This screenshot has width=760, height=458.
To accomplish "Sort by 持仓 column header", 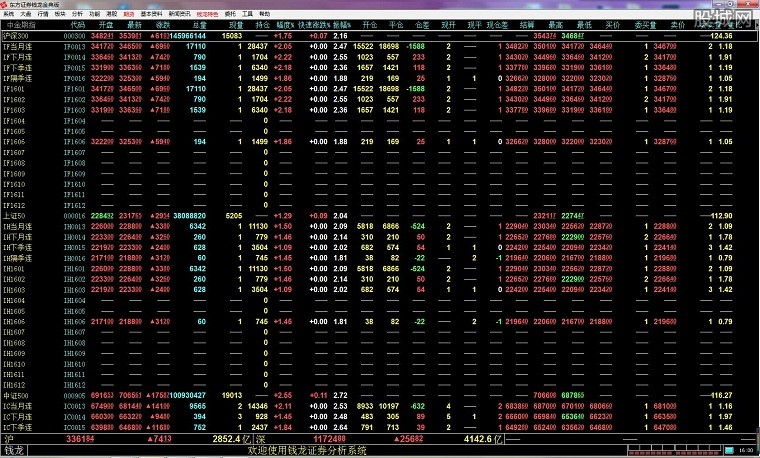I will [x=263, y=24].
